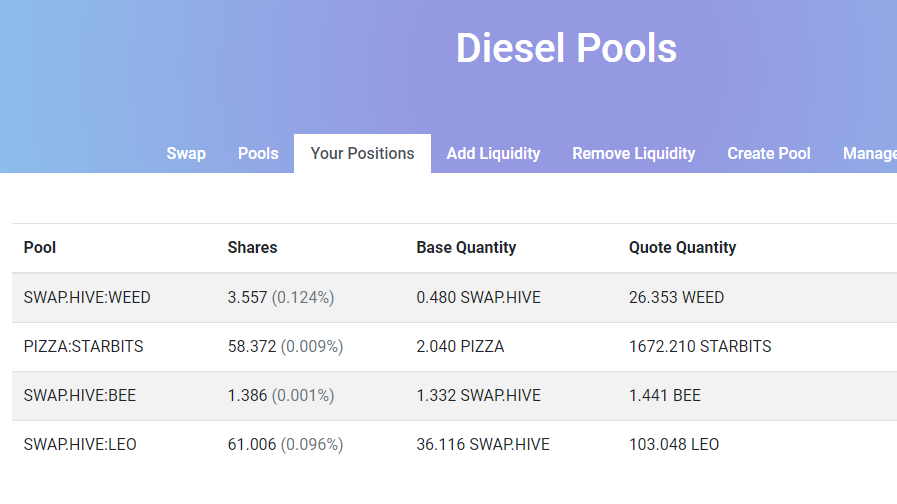
Task: Switch to the Pools tab
Action: pos(258,153)
